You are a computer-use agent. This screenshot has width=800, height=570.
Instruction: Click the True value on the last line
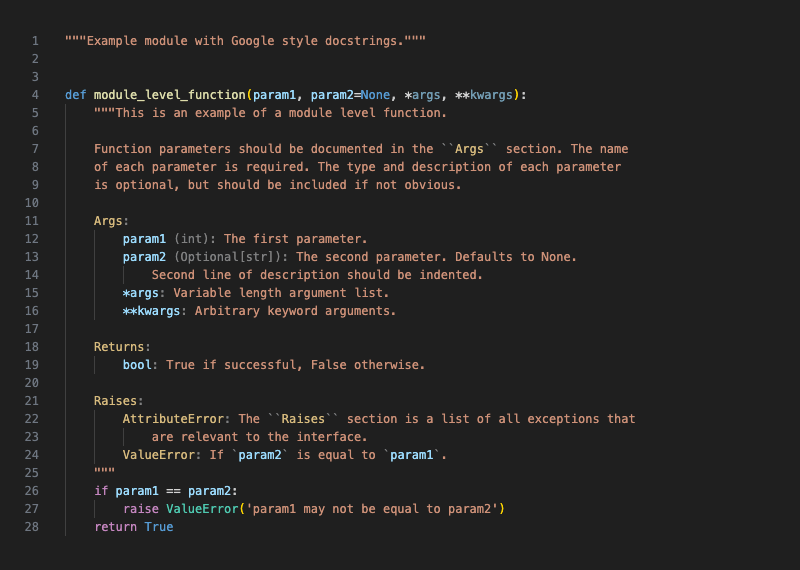tap(159, 527)
